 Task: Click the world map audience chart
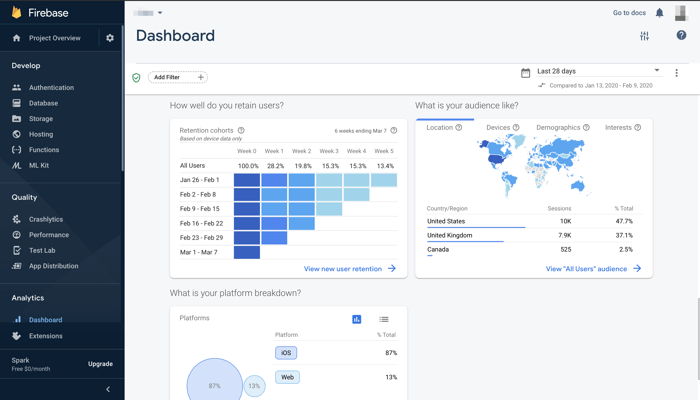[x=535, y=164]
